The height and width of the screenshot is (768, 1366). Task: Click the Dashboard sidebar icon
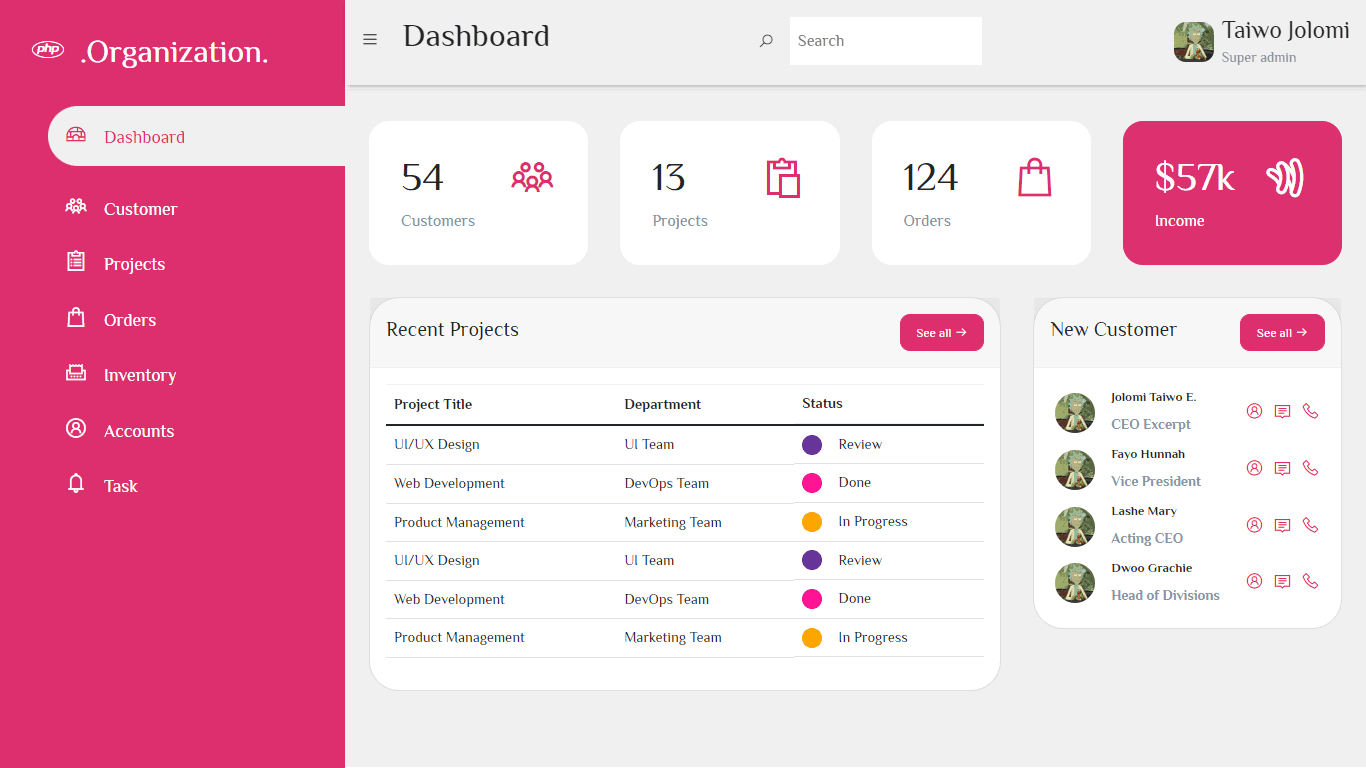coord(76,135)
